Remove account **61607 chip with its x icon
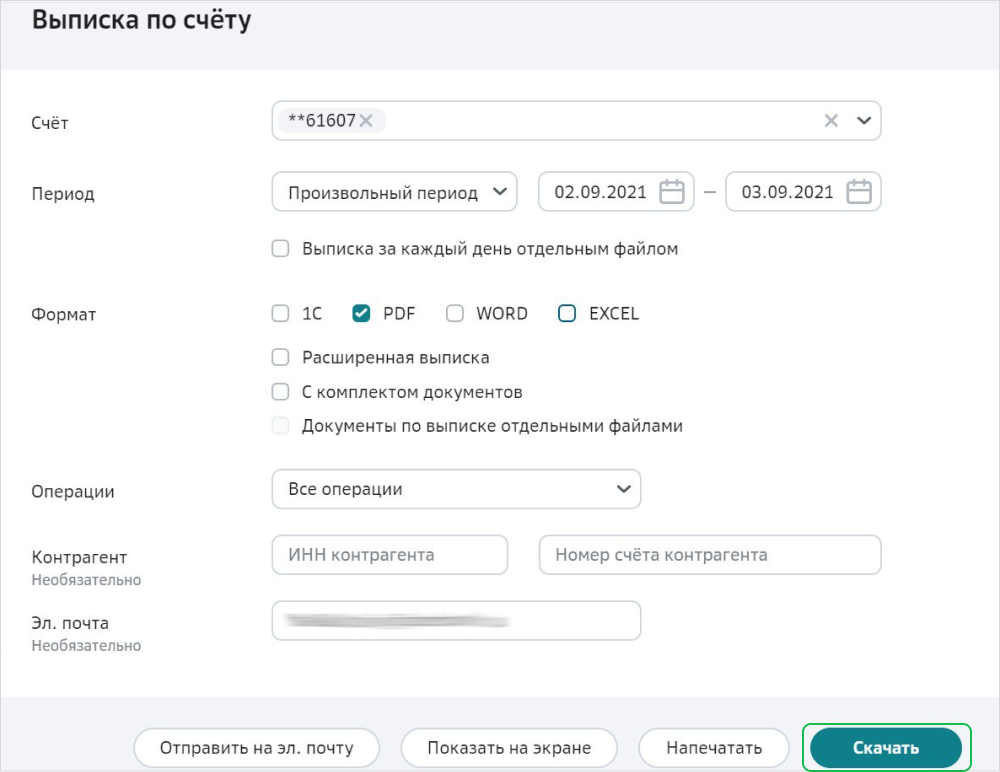 pos(366,121)
